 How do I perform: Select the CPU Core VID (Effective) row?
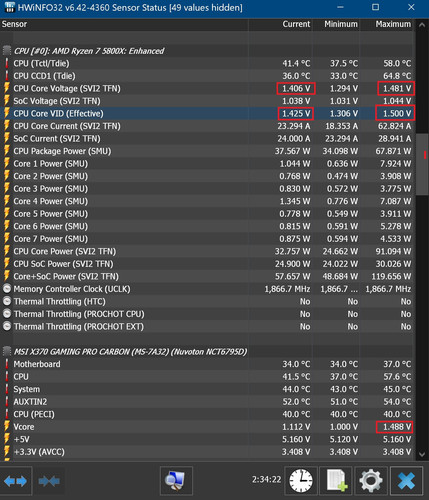(x=207, y=113)
